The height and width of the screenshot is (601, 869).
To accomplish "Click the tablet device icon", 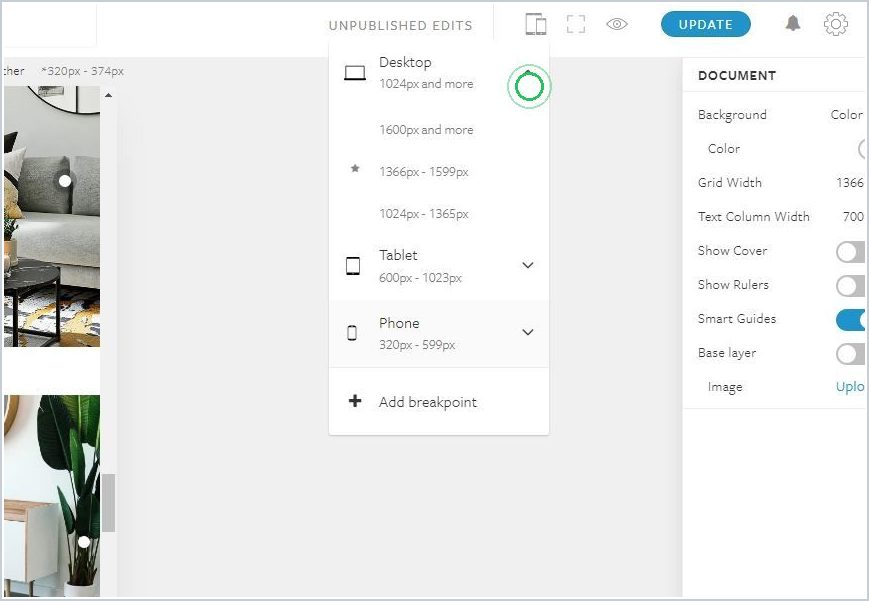I will (x=353, y=266).
